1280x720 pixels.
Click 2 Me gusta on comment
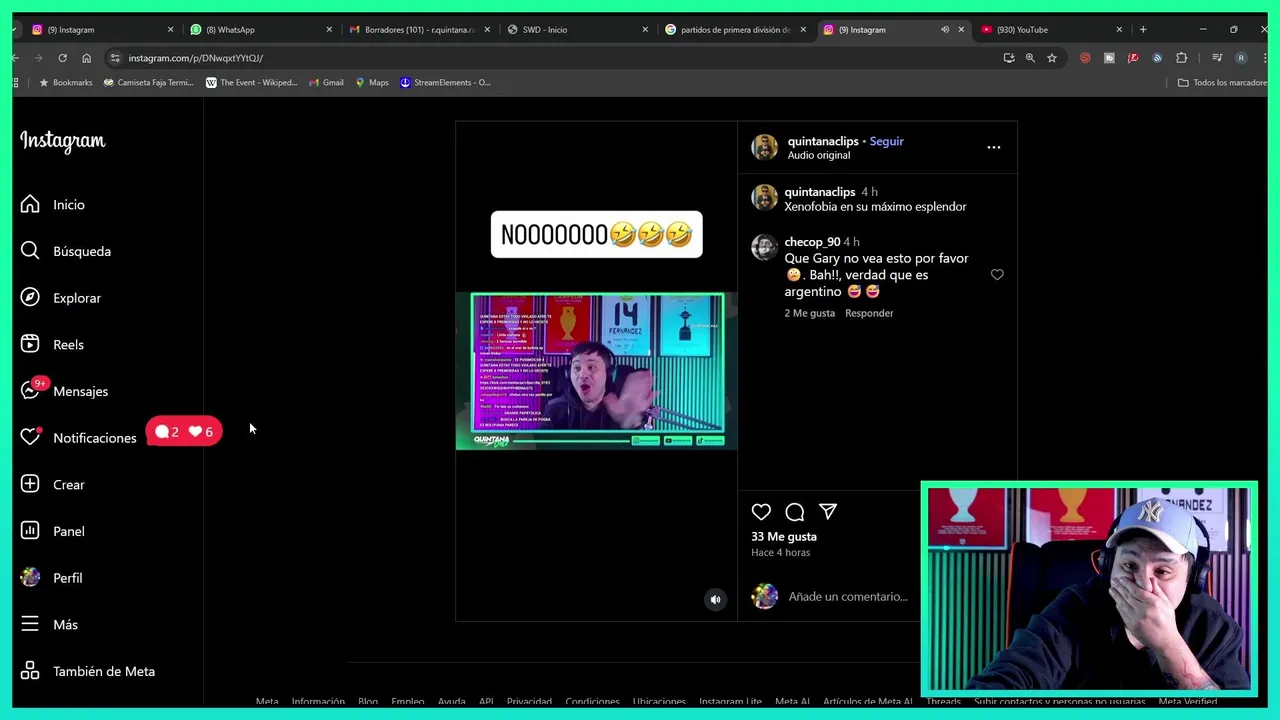pos(809,313)
